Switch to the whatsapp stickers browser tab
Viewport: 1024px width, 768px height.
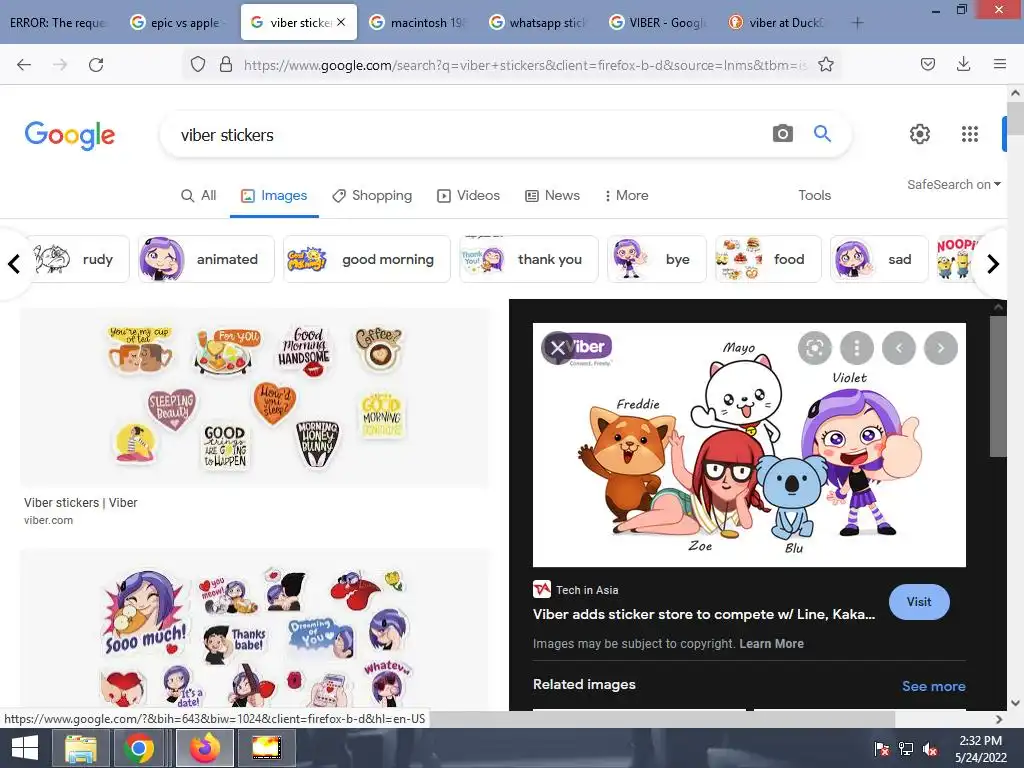click(x=539, y=23)
